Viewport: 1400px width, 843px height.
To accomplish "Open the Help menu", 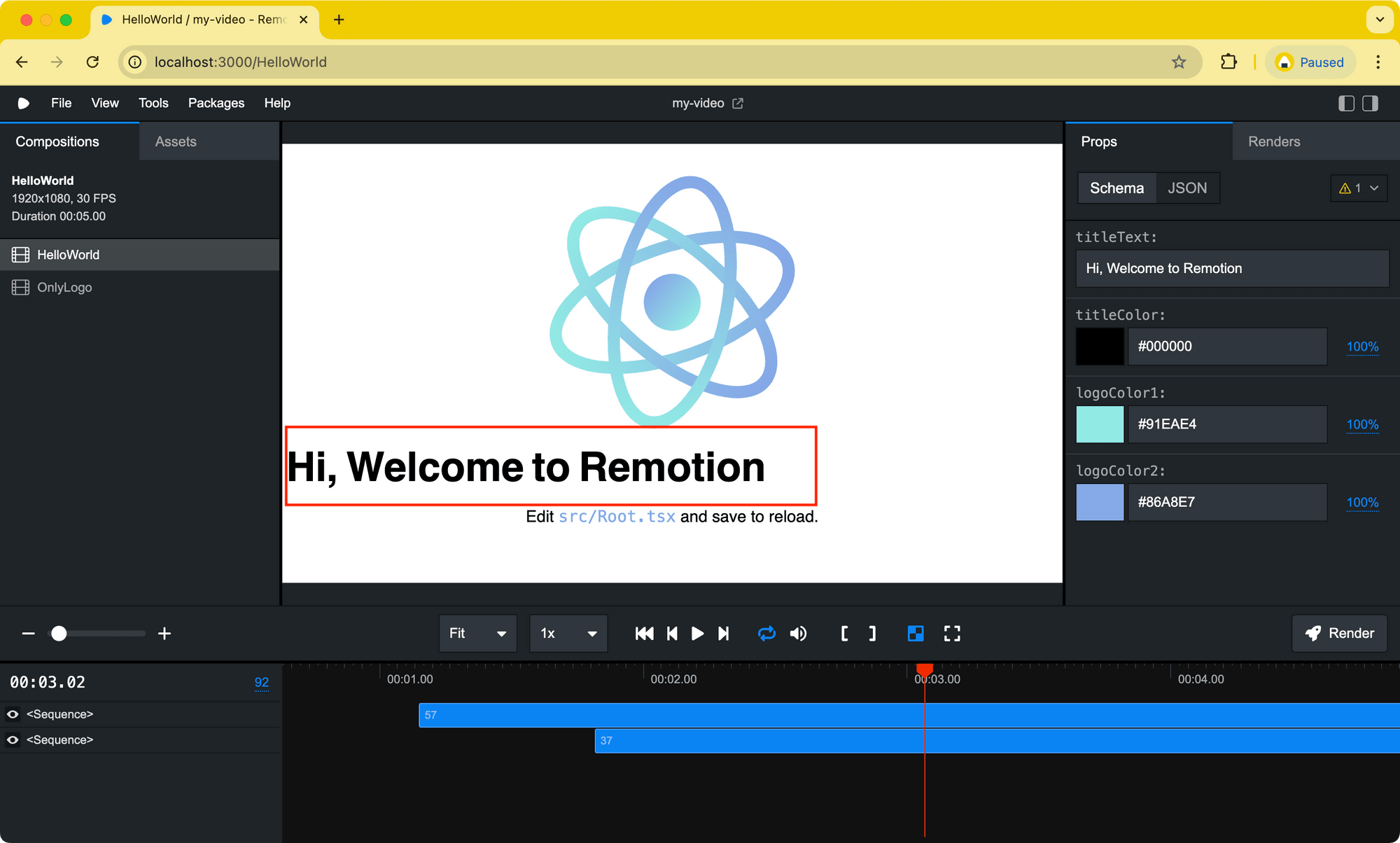I will point(277,103).
